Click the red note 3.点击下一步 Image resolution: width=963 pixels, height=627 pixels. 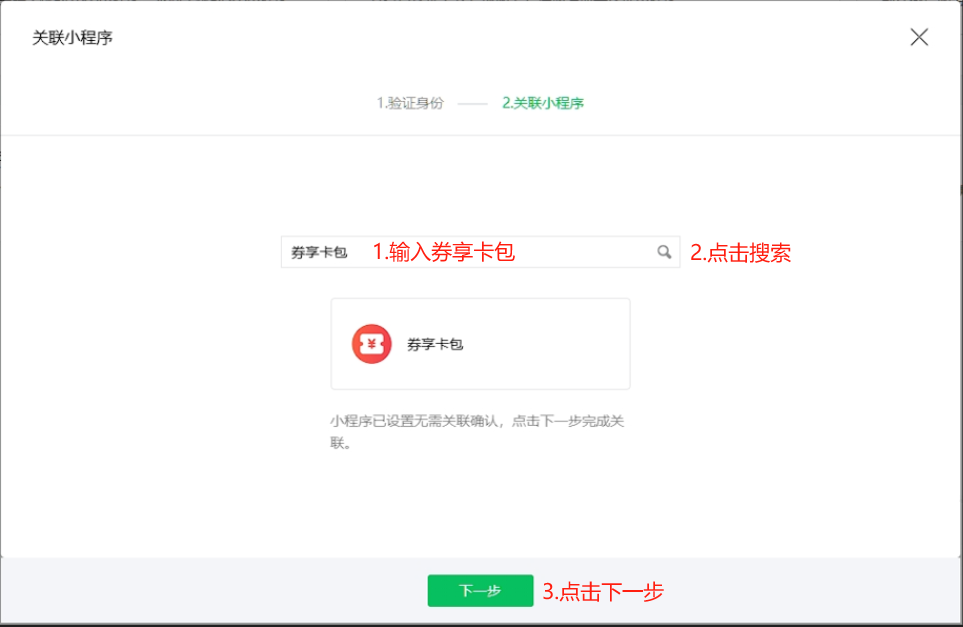603,591
